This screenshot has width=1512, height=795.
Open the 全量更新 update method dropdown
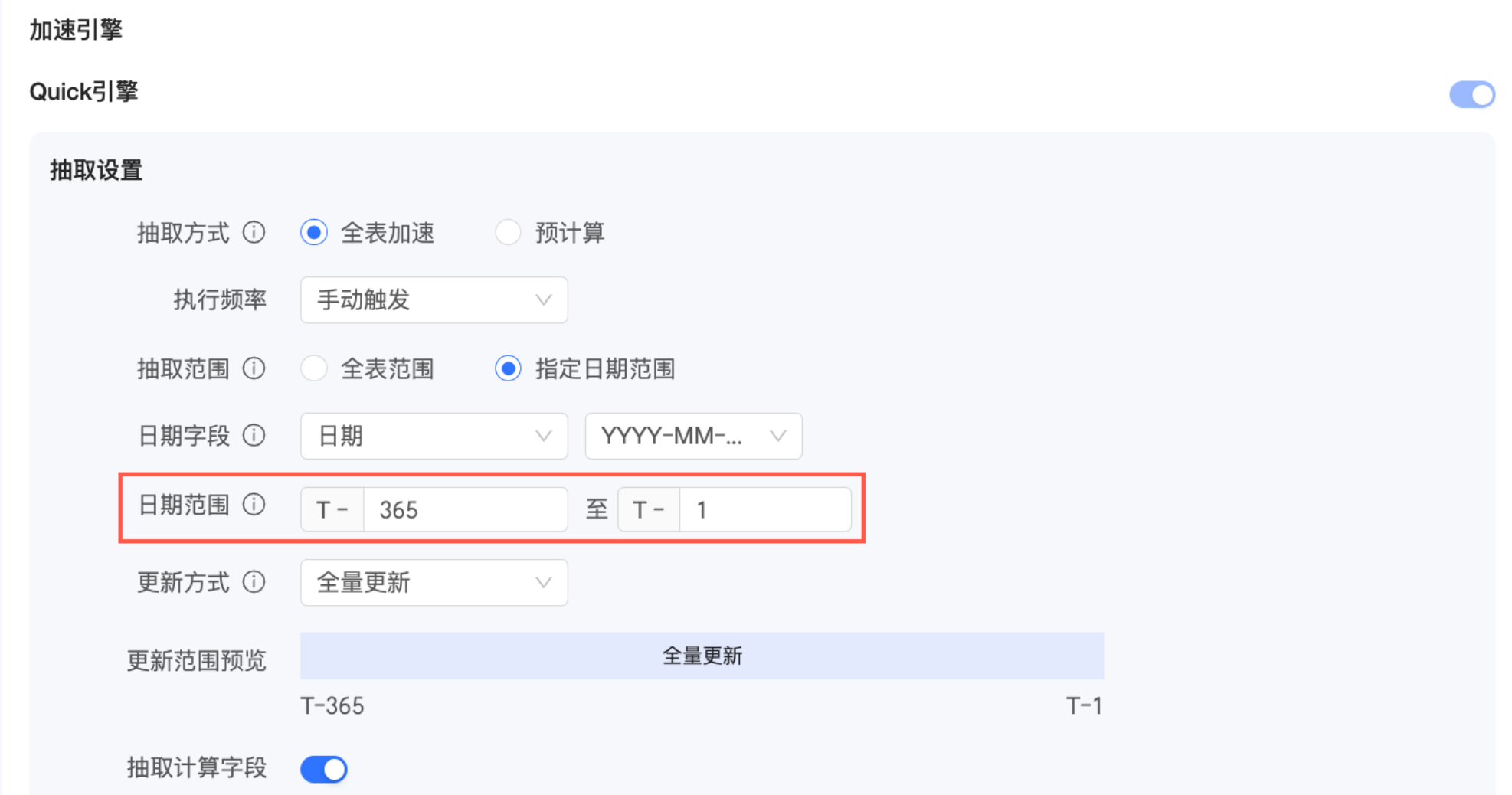pyautogui.click(x=434, y=582)
